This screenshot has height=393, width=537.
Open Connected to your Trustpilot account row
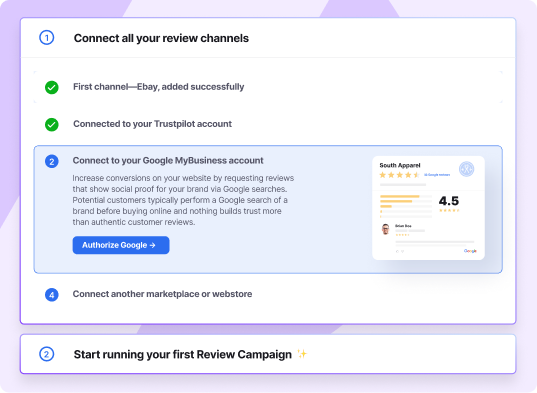tap(268, 124)
